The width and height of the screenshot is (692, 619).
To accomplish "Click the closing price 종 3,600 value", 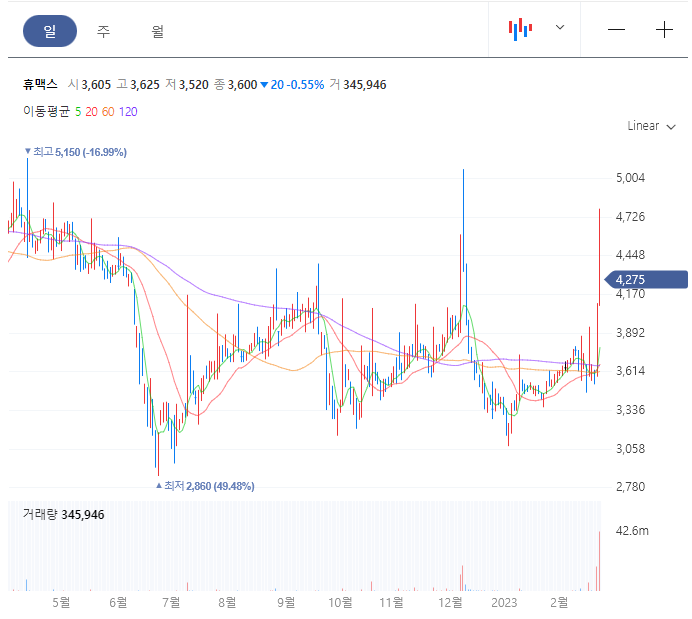I will 236,84.
